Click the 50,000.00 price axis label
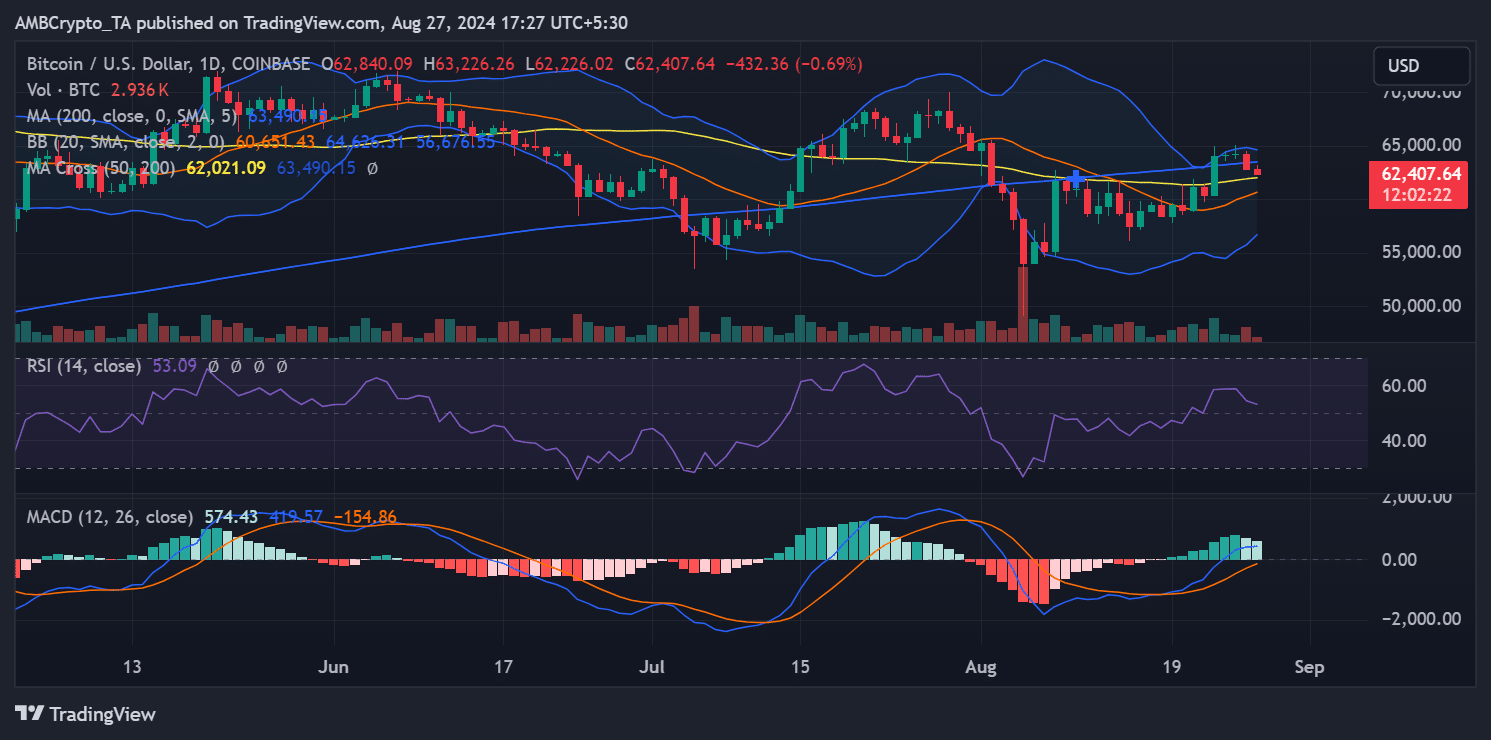Screen dimensions: 1491x740 [x=1419, y=305]
